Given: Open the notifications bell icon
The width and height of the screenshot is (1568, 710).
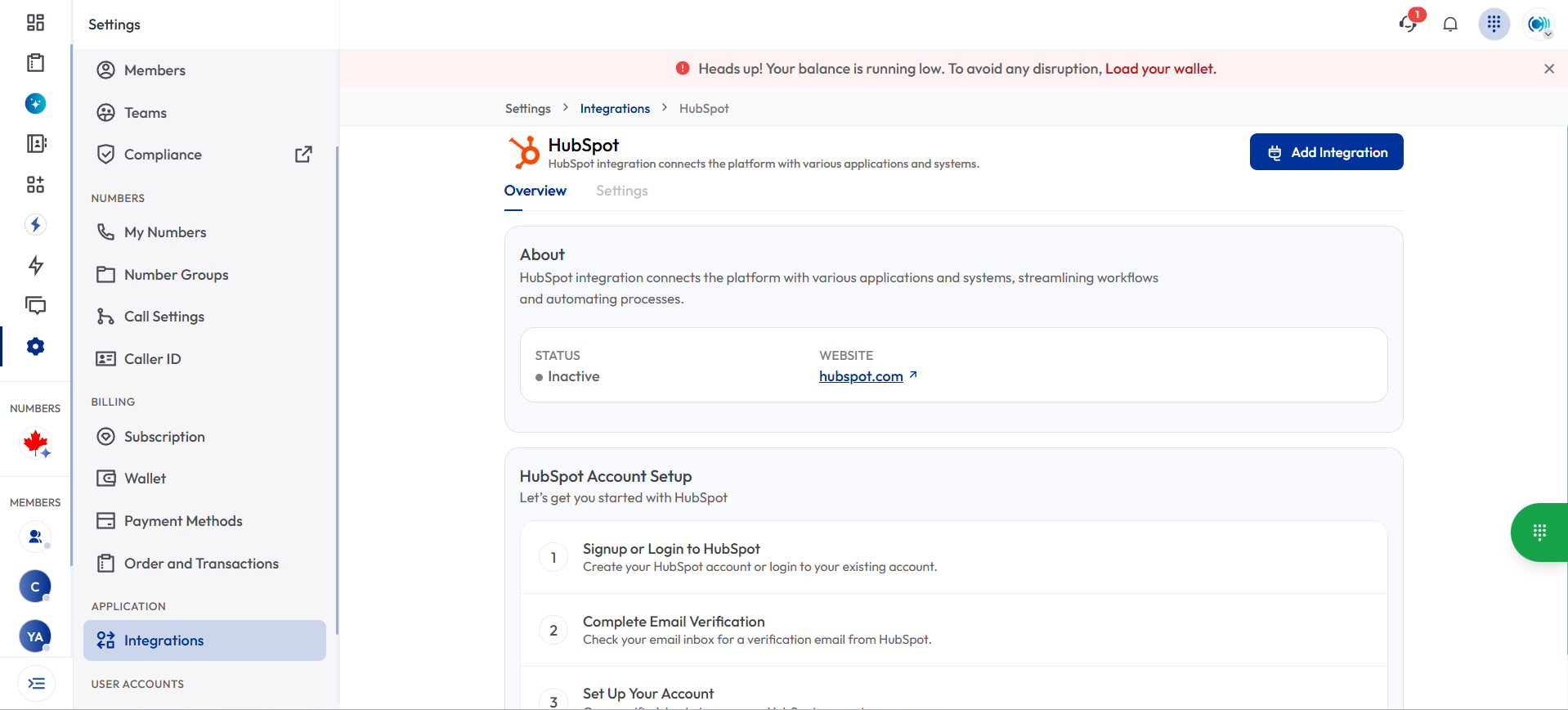Looking at the screenshot, I should tap(1450, 24).
